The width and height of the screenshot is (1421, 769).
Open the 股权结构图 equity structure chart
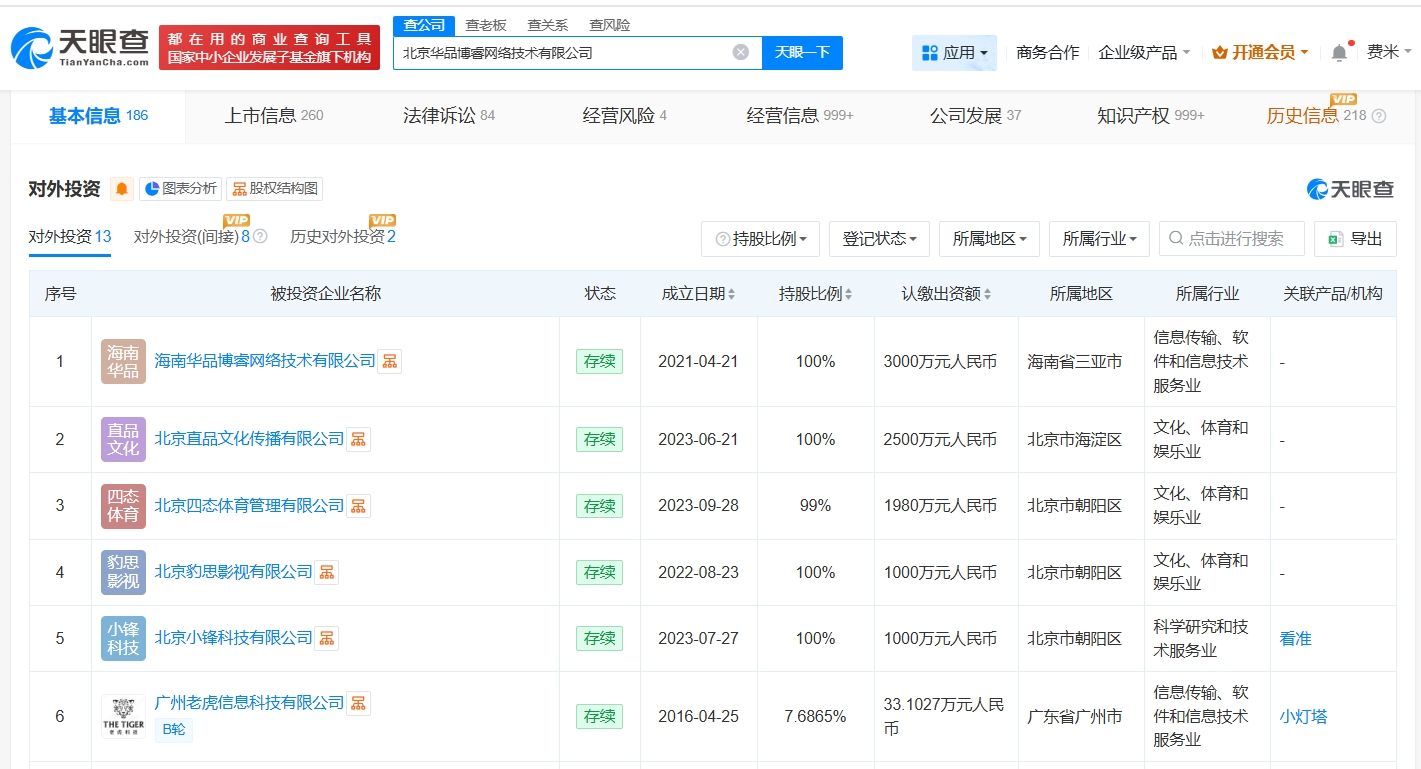click(274, 189)
